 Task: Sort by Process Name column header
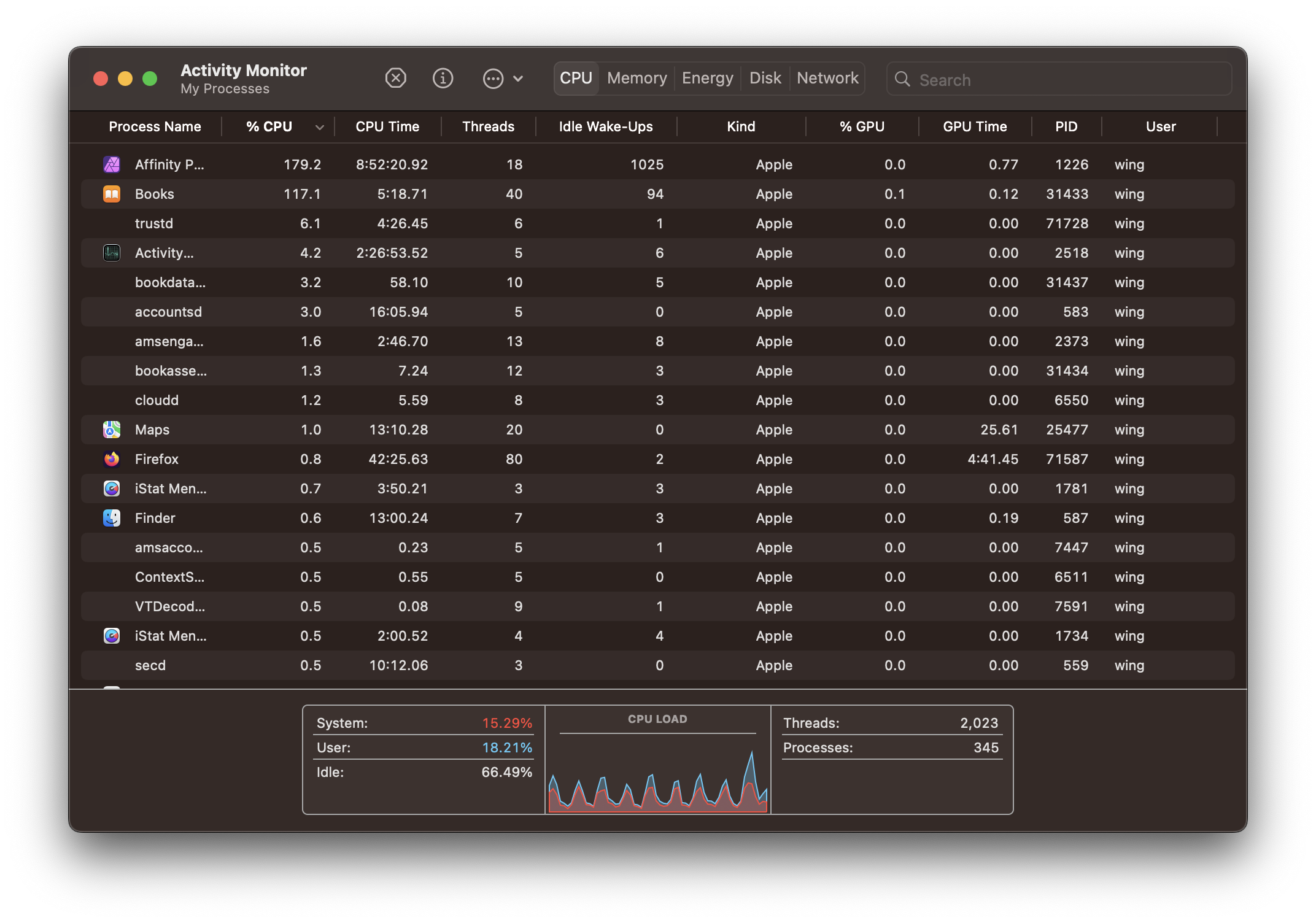155,127
